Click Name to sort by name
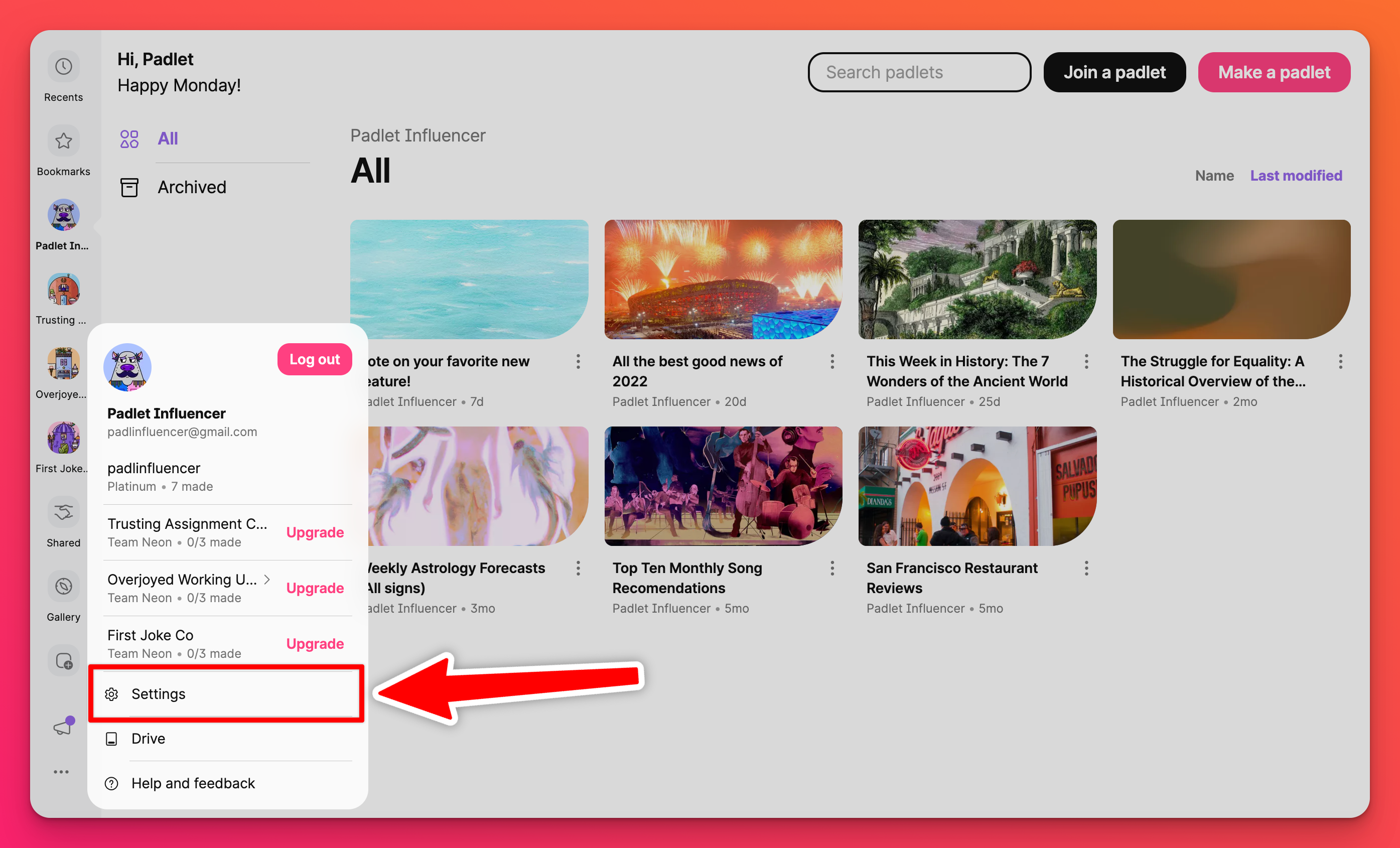This screenshot has width=1400, height=848. [x=1214, y=175]
